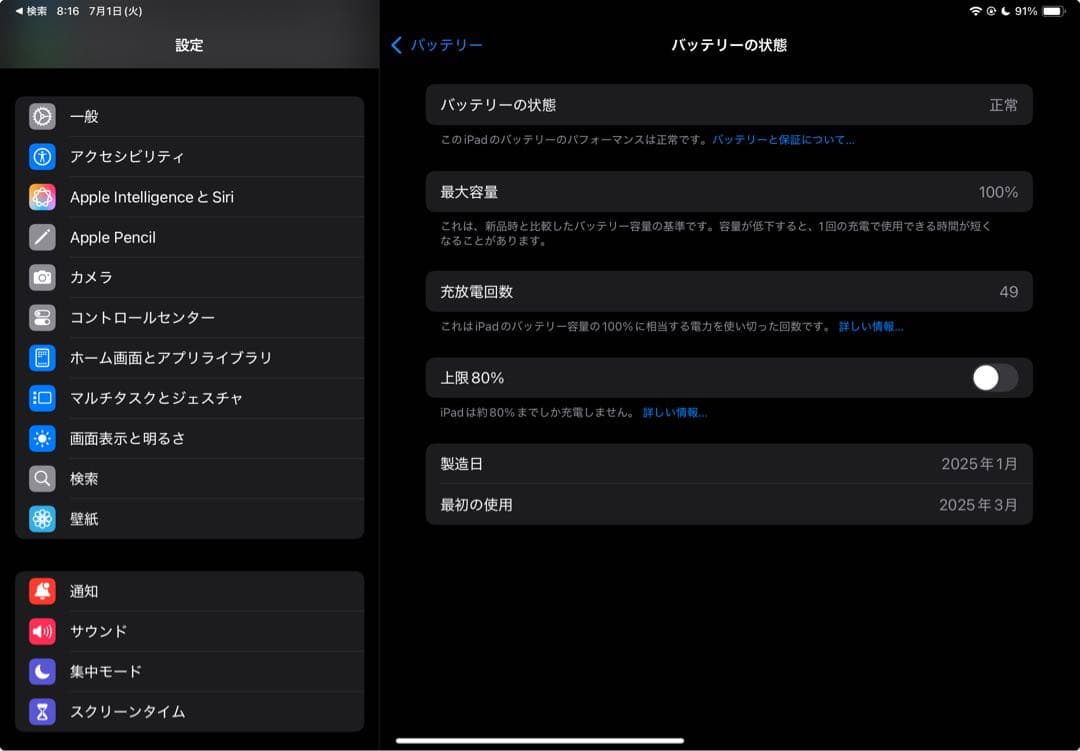
Task: Open the コントロールセンター settings icon
Action: click(x=41, y=318)
